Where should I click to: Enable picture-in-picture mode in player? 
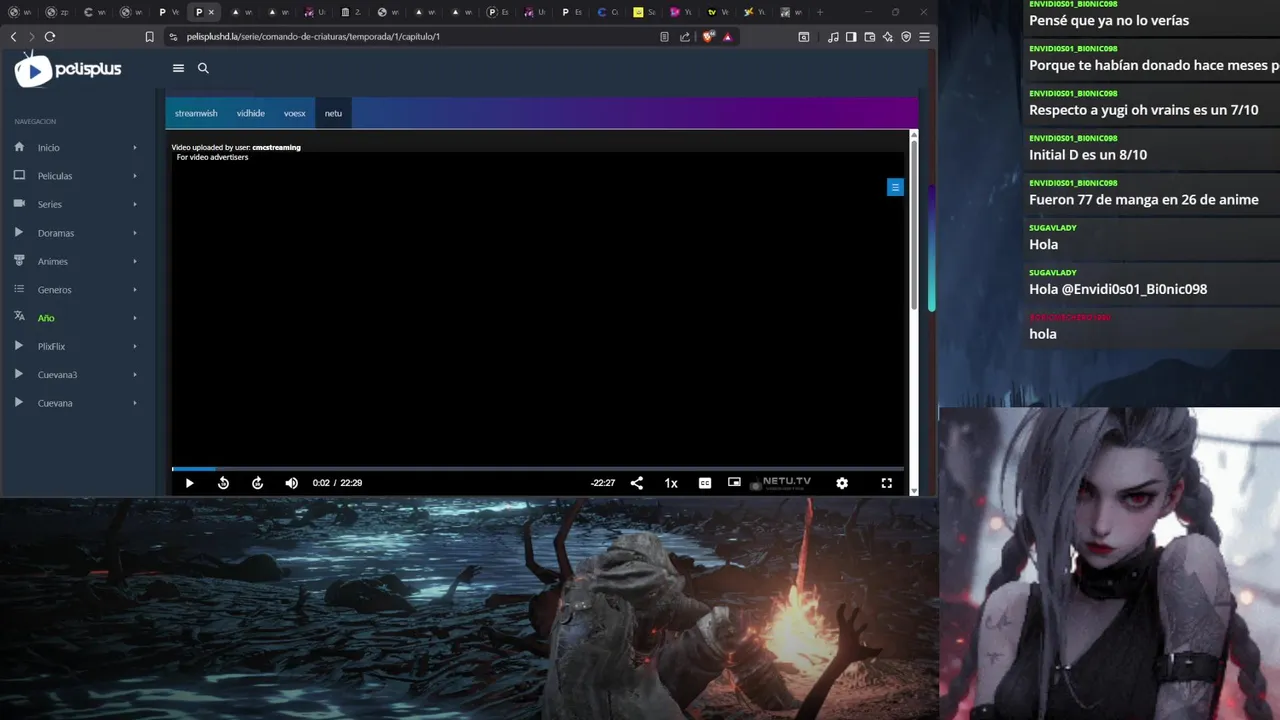[734, 482]
